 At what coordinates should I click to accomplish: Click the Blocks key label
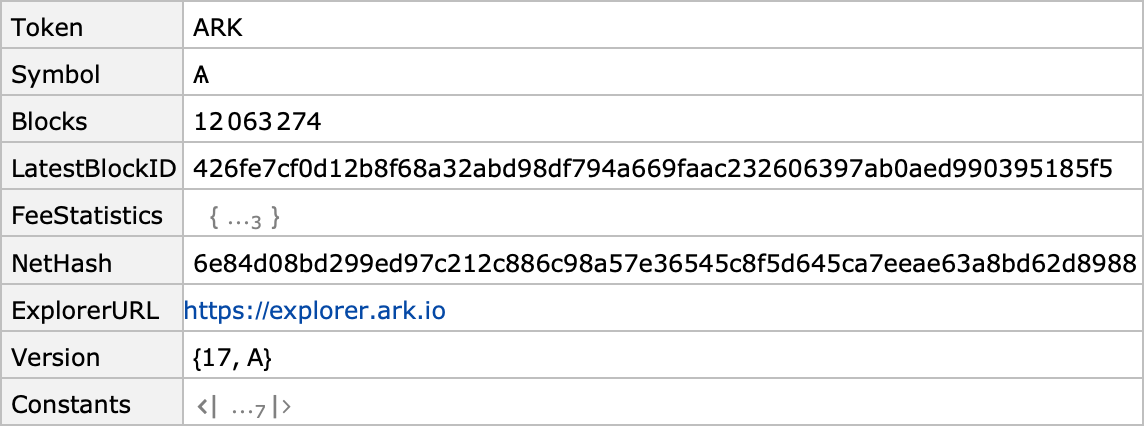(49, 122)
